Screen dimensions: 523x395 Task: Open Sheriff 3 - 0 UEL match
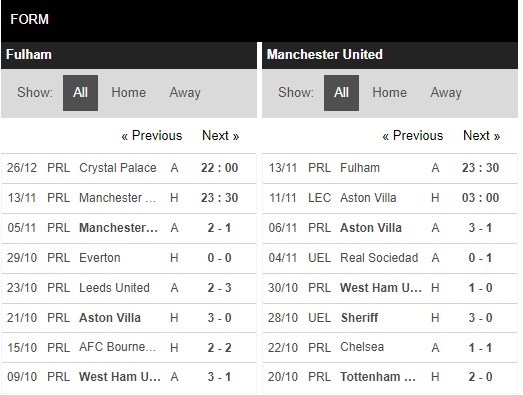tap(390, 318)
